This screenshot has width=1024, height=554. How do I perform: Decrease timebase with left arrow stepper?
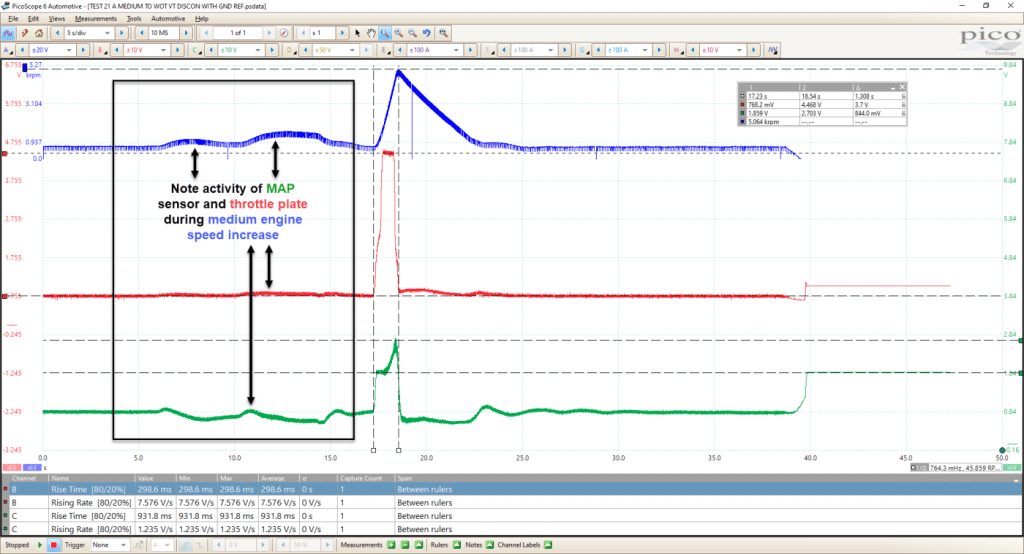click(57, 33)
